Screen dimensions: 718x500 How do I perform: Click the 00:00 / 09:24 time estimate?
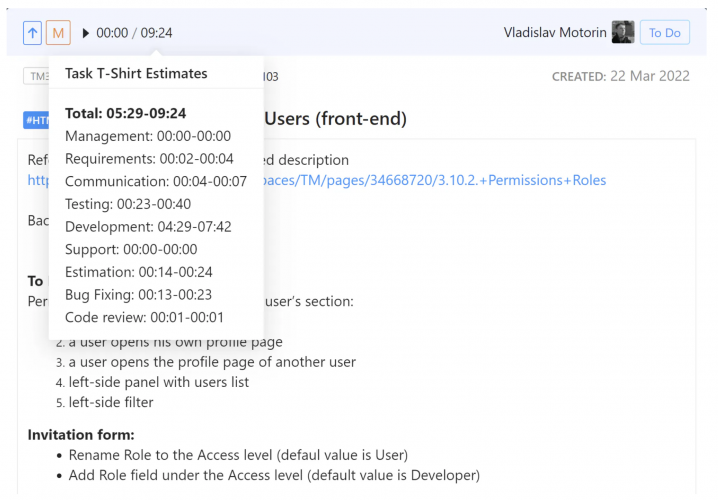tap(134, 33)
